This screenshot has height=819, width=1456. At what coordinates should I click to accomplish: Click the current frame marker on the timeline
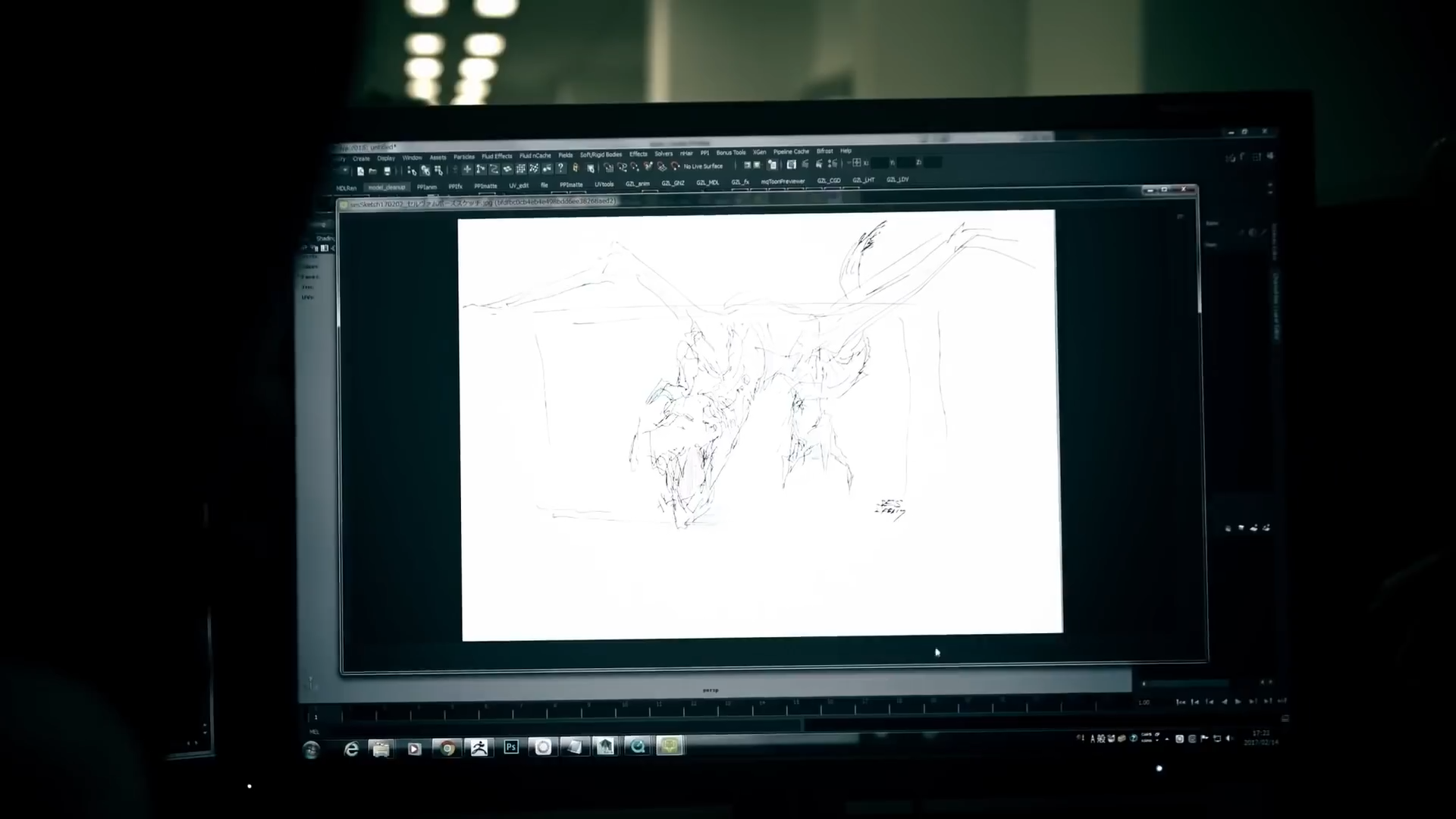316,717
